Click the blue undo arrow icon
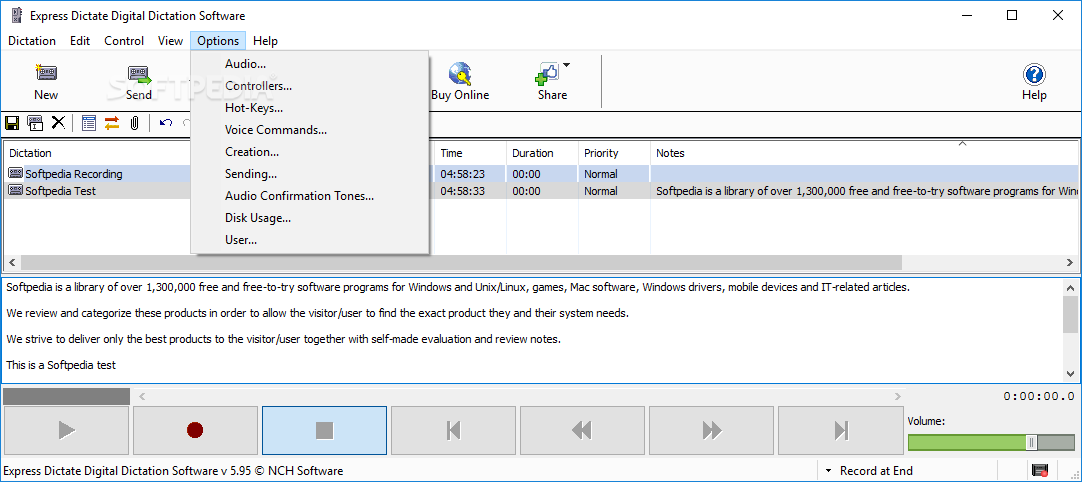The height and width of the screenshot is (482, 1082). tap(166, 123)
